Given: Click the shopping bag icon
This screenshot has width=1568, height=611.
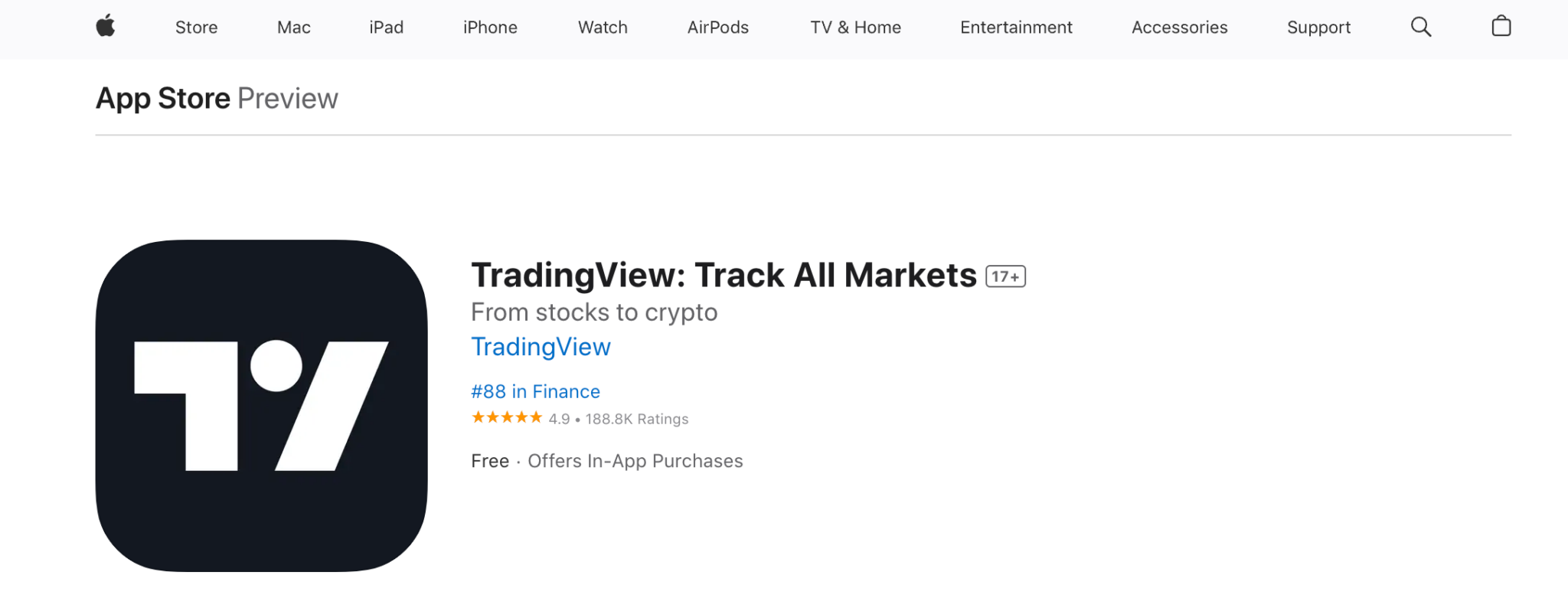Looking at the screenshot, I should pyautogui.click(x=1501, y=27).
